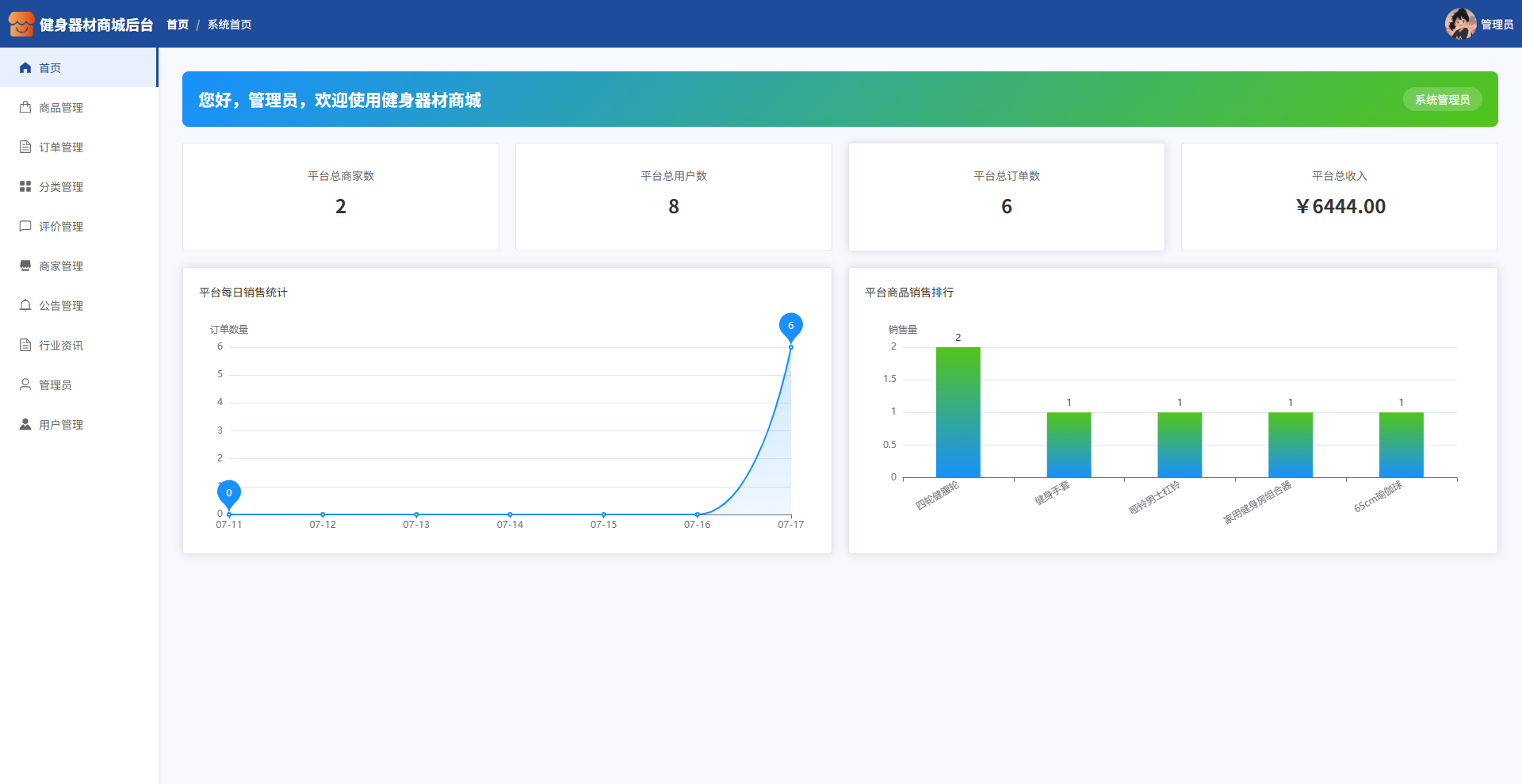Click the 平台总收入 ¥6444.00 card

1339,197
